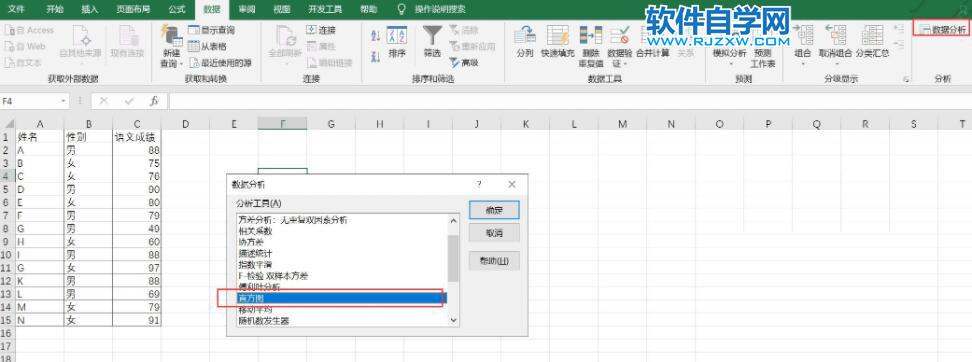This screenshot has width=972, height=362.
Task: Click the 分类汇总 (Subtotal) icon
Action: point(872,35)
